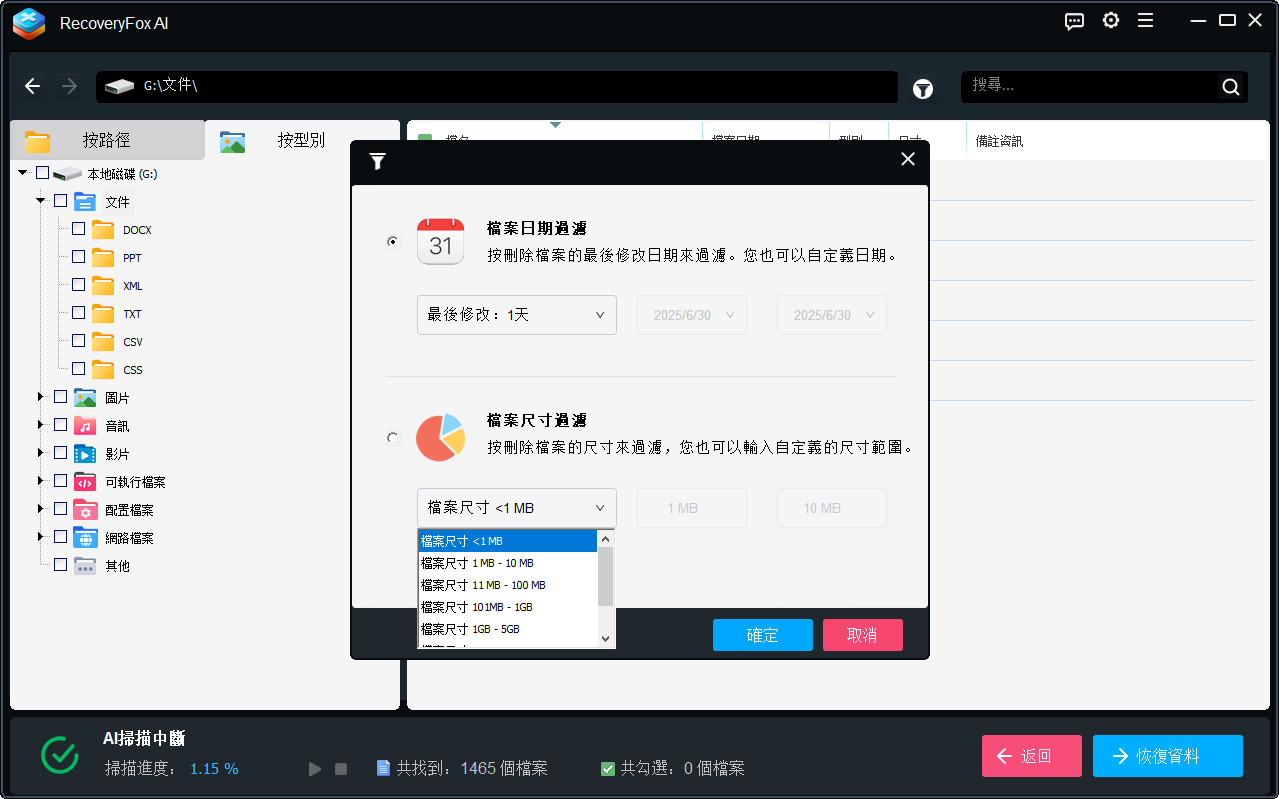Open the 最後修改：1天 dropdown

point(516,314)
